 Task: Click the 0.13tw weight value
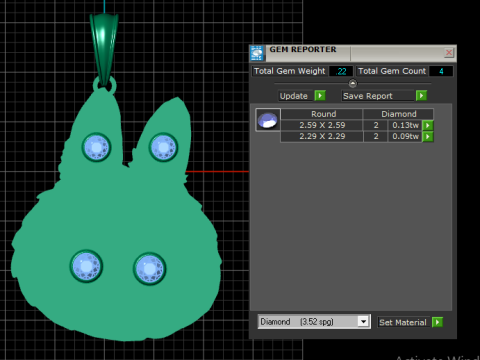click(405, 125)
